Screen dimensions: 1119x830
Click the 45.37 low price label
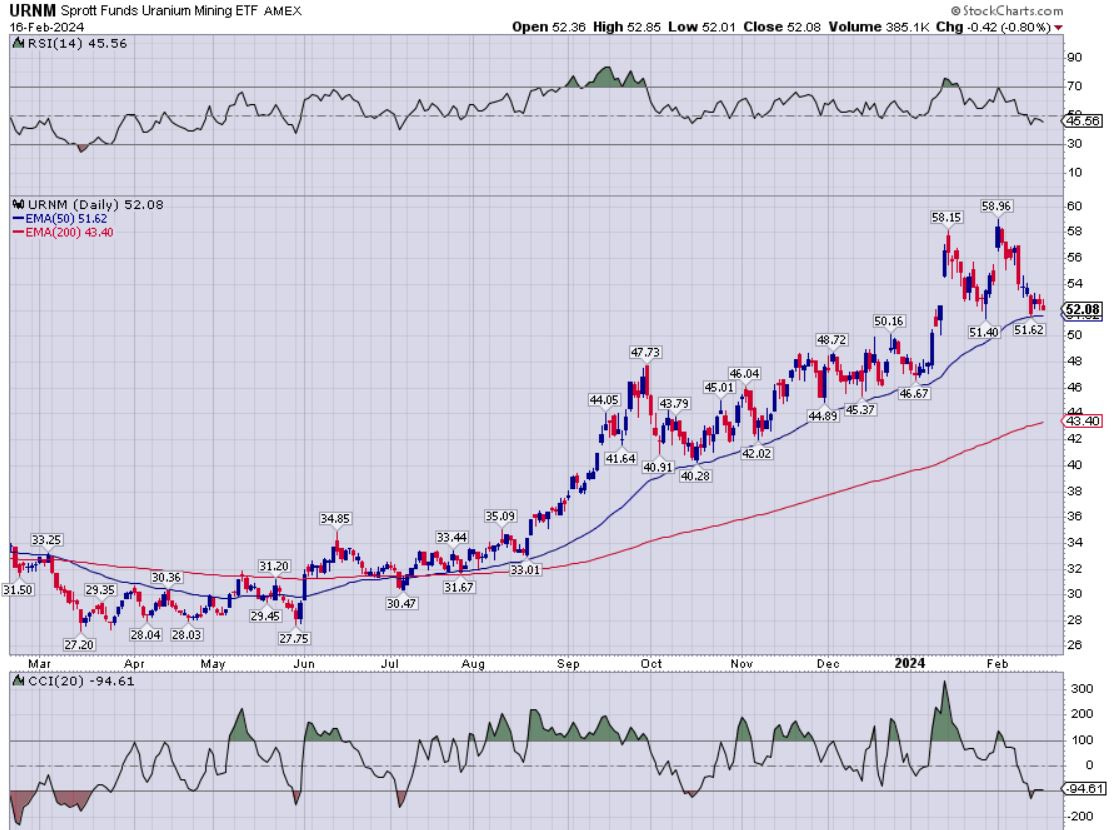(x=860, y=410)
